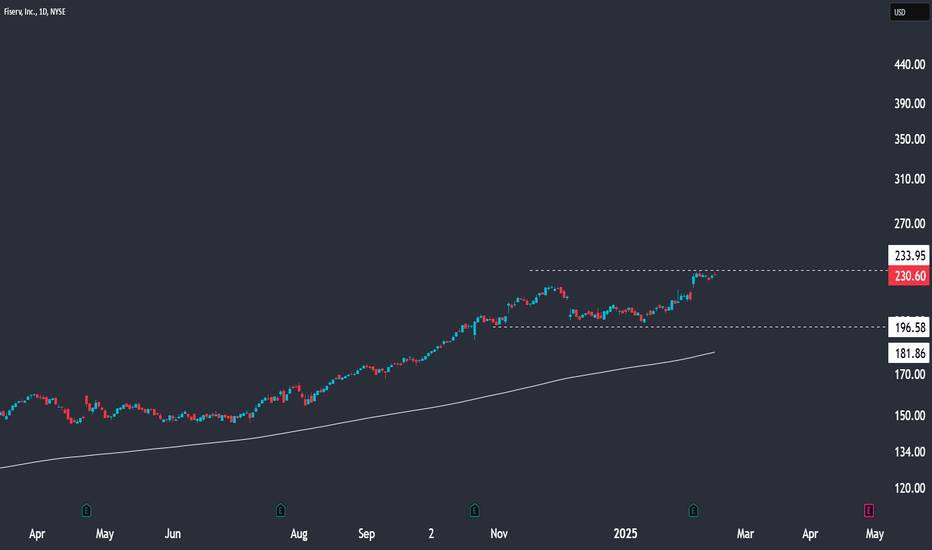Image resolution: width=932 pixels, height=550 pixels.
Task: Click the Aug label on time axis
Action: pyautogui.click(x=299, y=533)
